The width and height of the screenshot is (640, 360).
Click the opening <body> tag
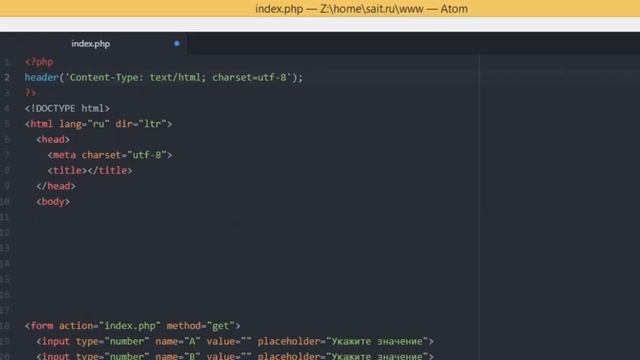[53, 202]
